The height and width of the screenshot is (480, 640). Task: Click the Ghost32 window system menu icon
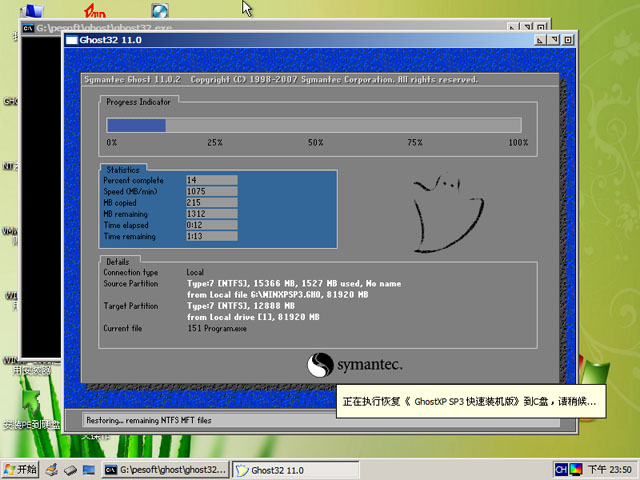tap(72, 40)
